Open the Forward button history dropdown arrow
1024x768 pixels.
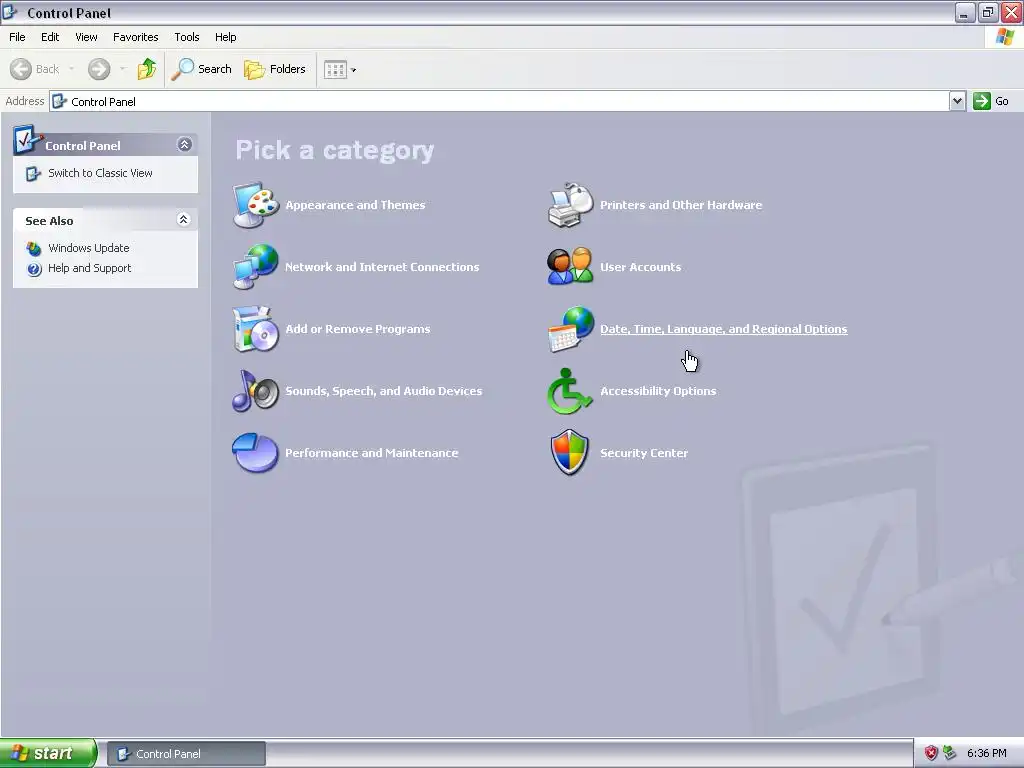(123, 69)
